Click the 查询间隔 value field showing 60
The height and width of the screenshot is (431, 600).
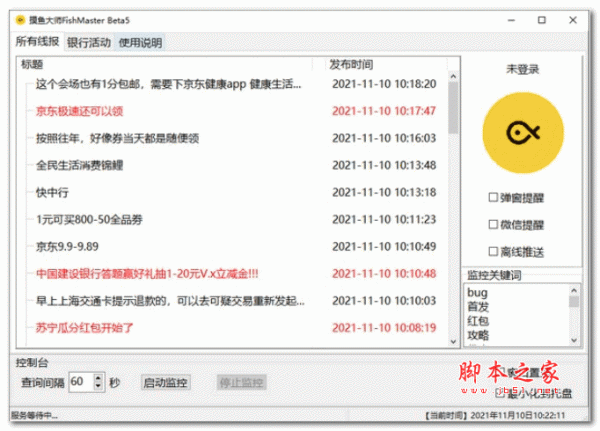pos(81,382)
